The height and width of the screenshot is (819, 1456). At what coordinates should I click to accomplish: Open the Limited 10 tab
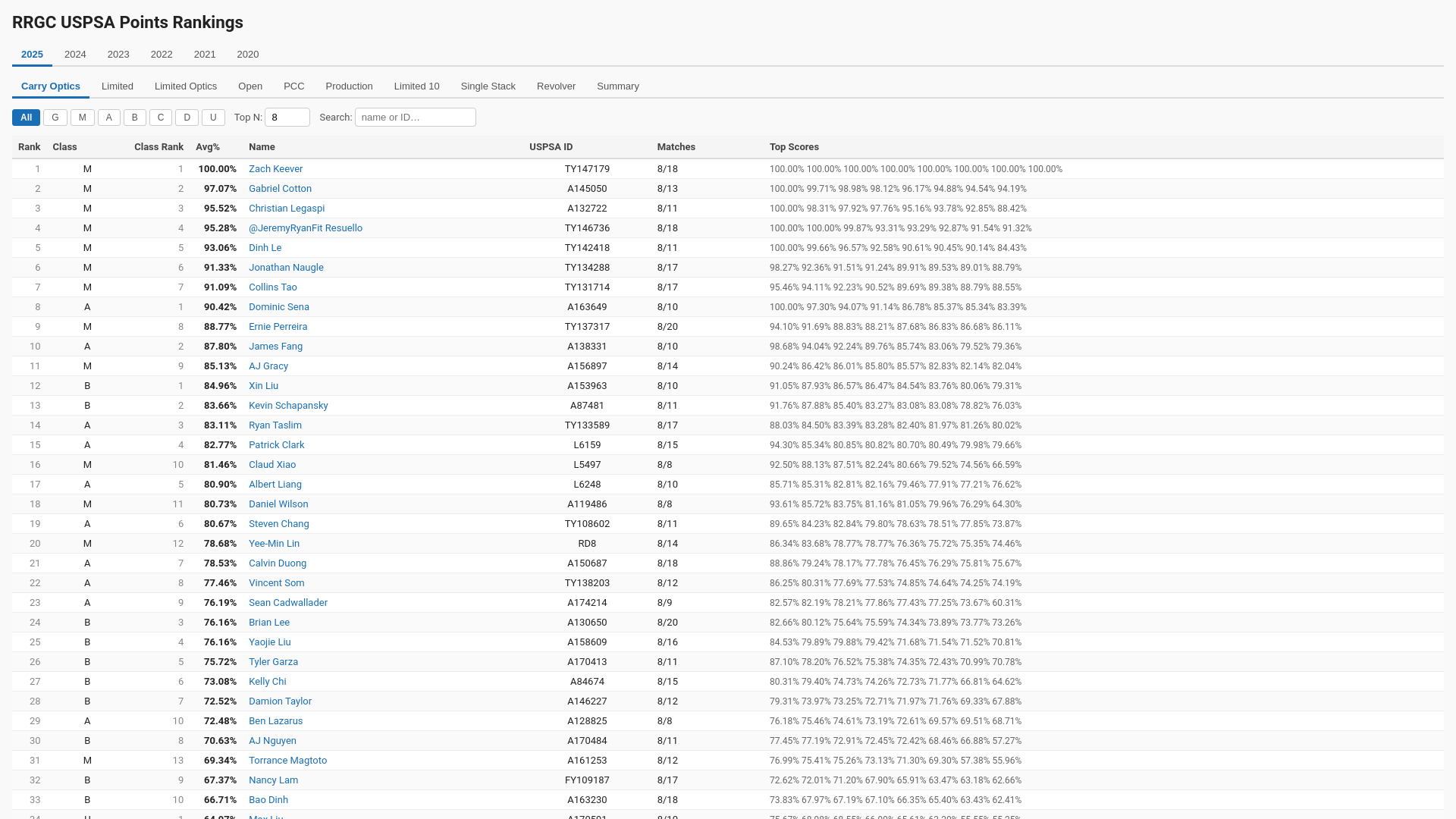(417, 86)
